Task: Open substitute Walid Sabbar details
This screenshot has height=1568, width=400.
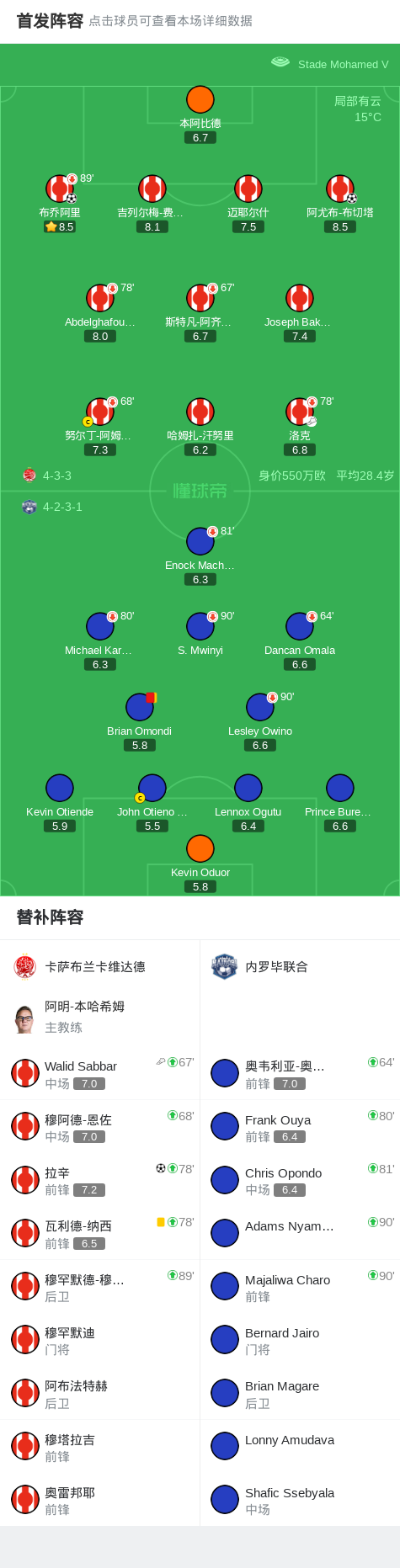Action: pos(100,1074)
